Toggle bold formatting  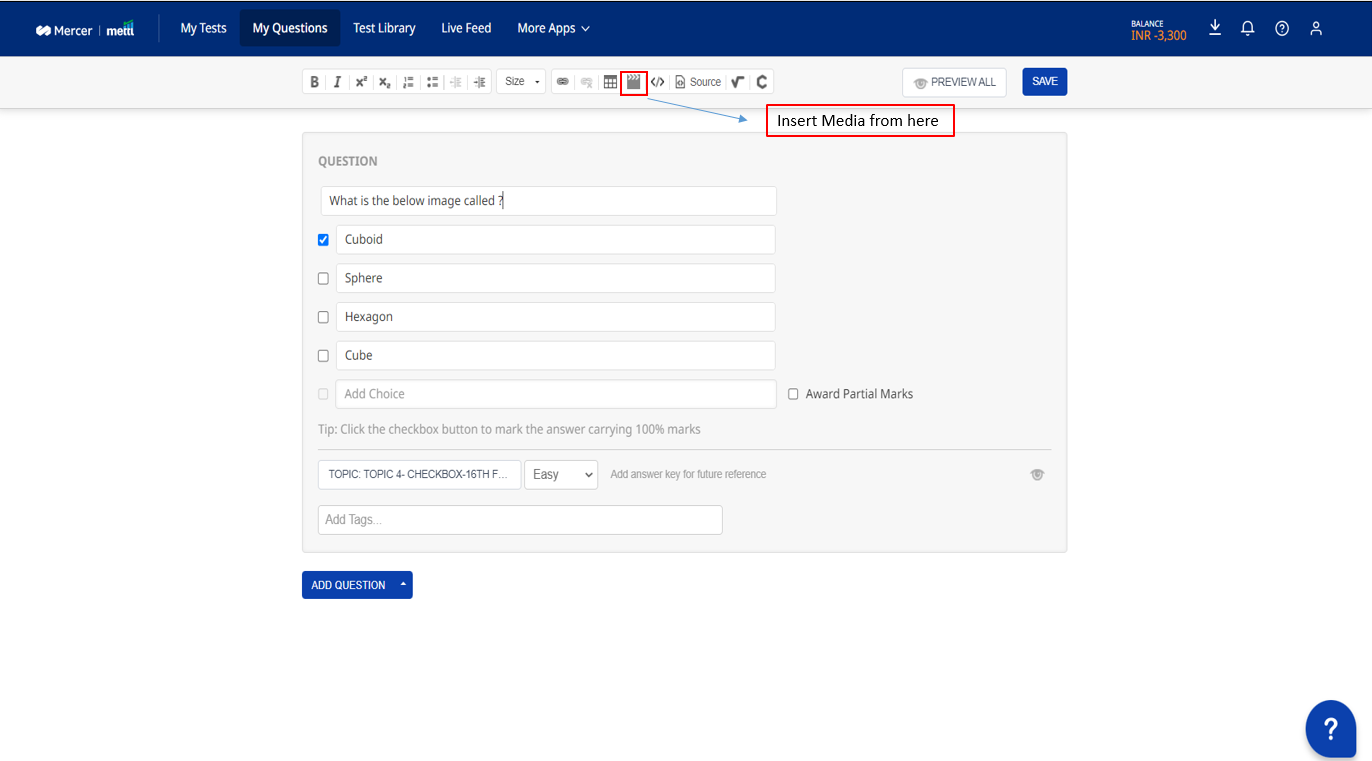(314, 82)
